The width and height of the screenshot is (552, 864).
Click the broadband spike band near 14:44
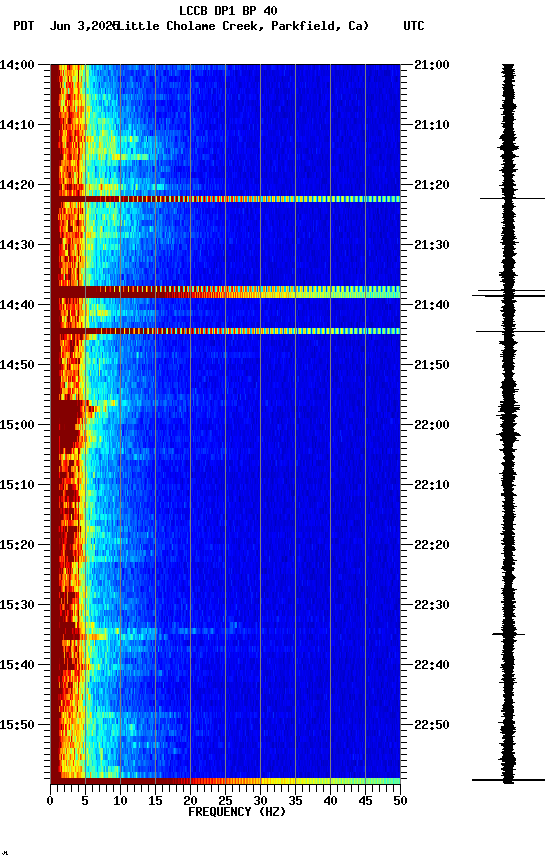pos(225,331)
